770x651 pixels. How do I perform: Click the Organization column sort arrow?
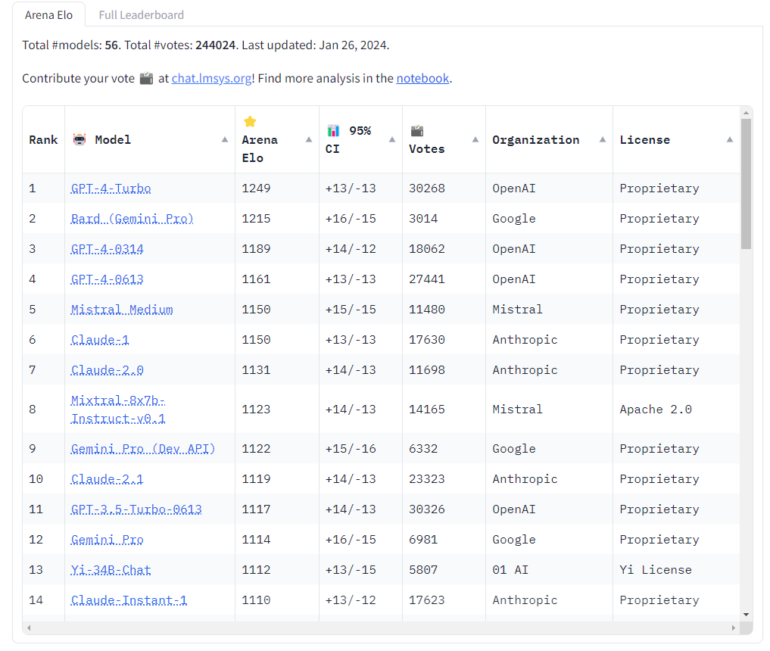[602, 140]
